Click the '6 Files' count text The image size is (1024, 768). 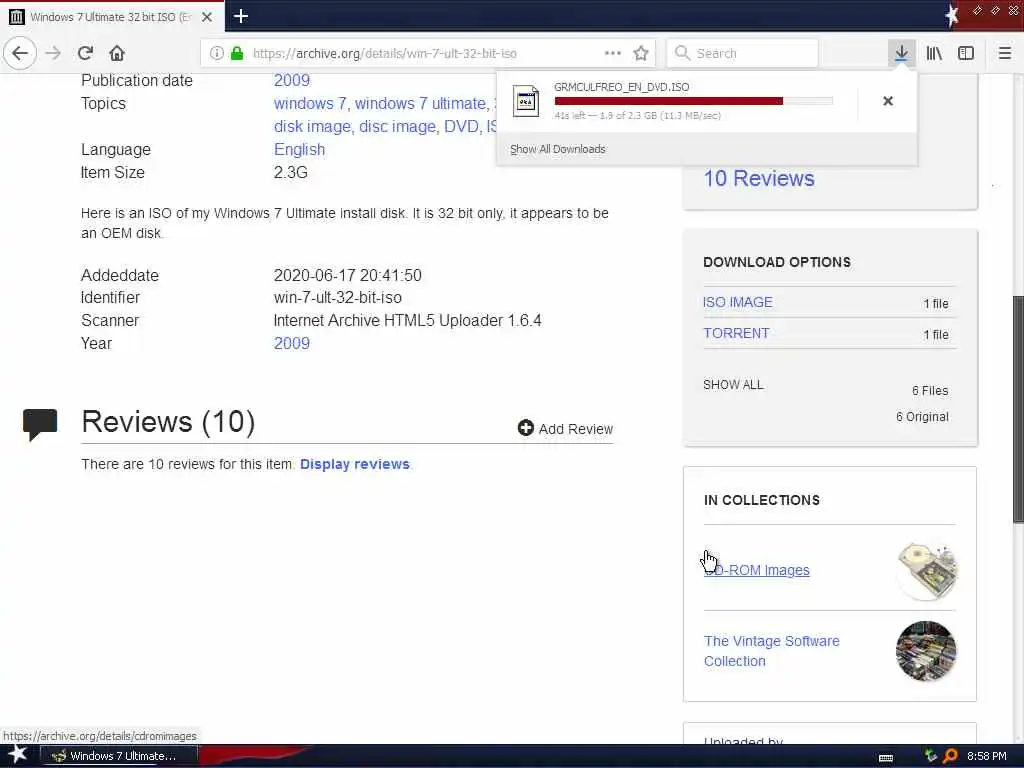(x=930, y=391)
